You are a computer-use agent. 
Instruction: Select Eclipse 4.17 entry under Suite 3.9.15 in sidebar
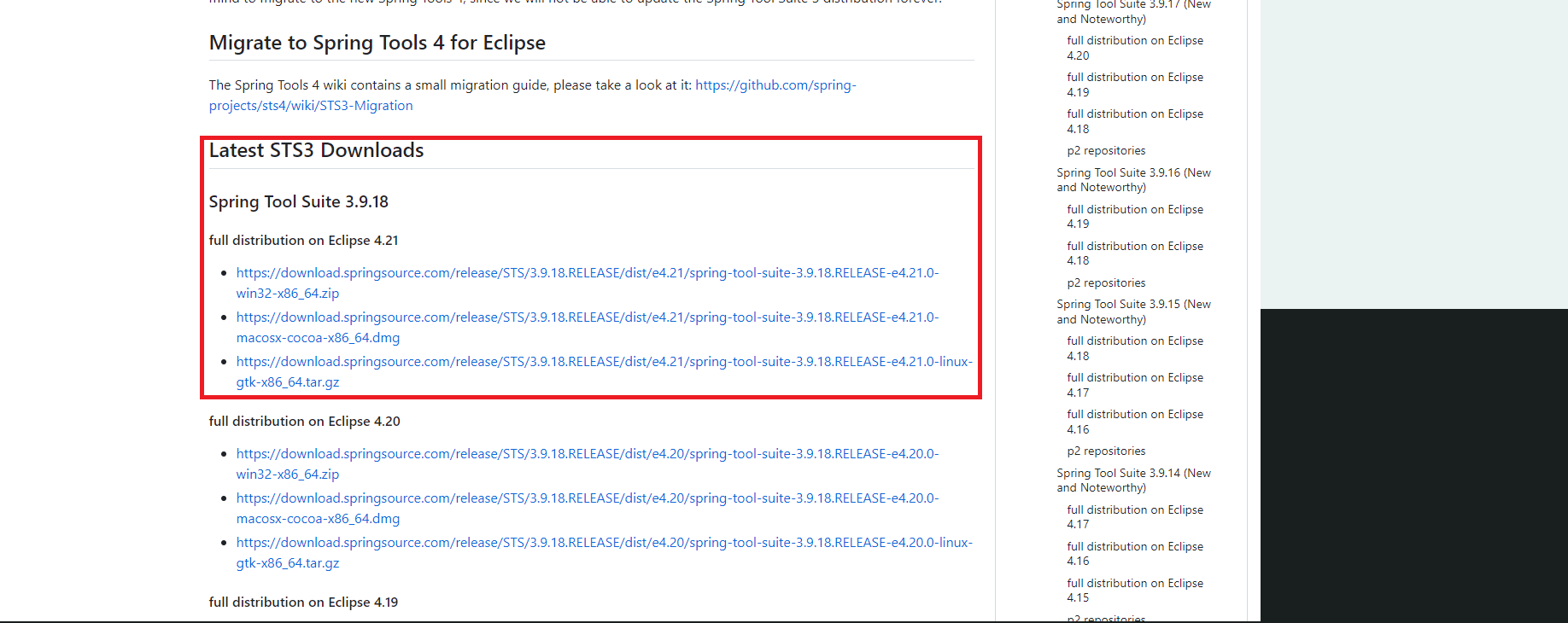[1135, 385]
